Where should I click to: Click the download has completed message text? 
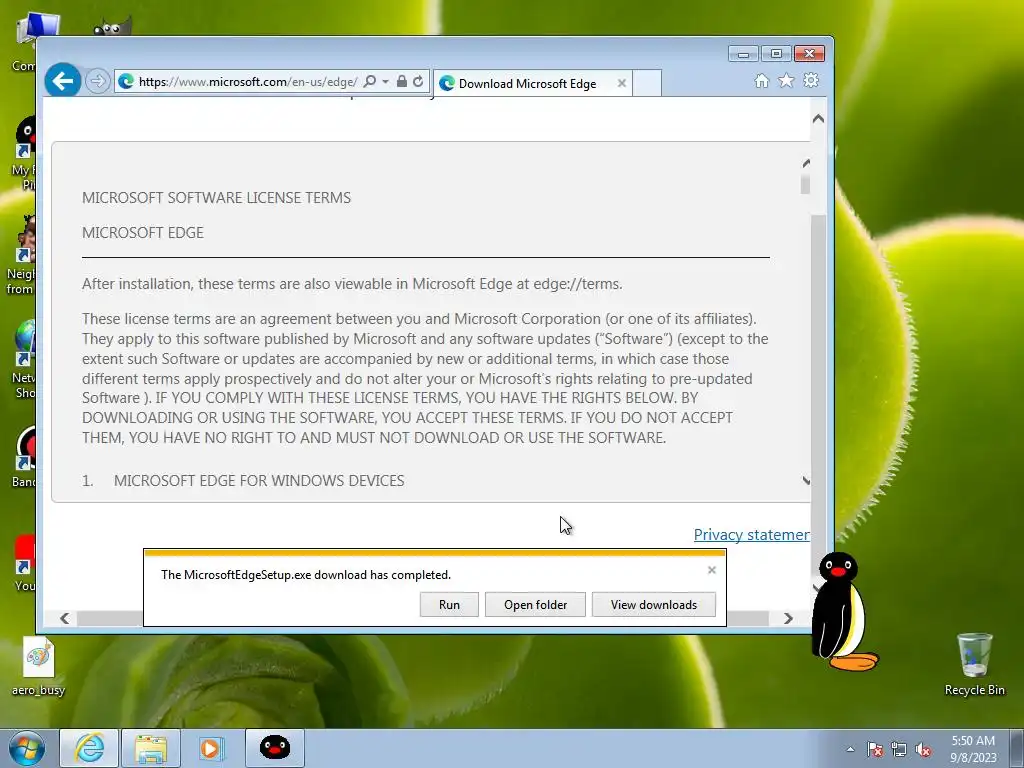pos(306,575)
